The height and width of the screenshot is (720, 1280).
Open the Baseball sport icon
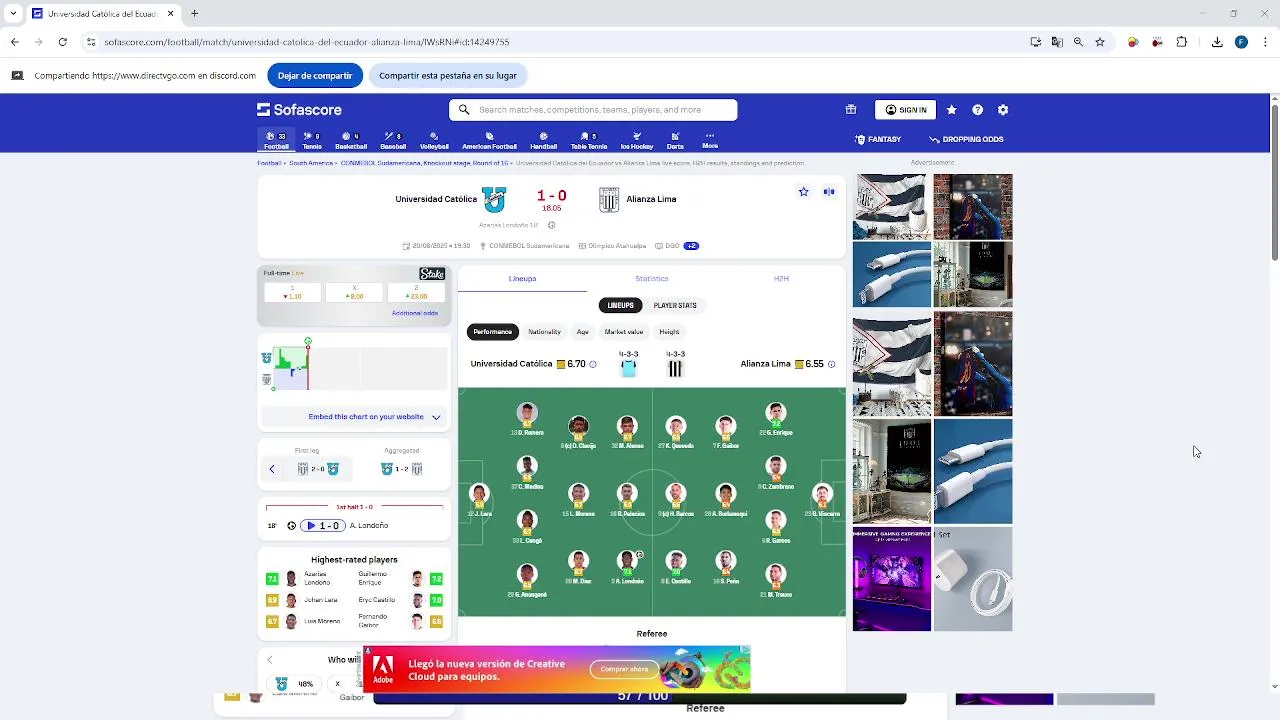(x=393, y=140)
